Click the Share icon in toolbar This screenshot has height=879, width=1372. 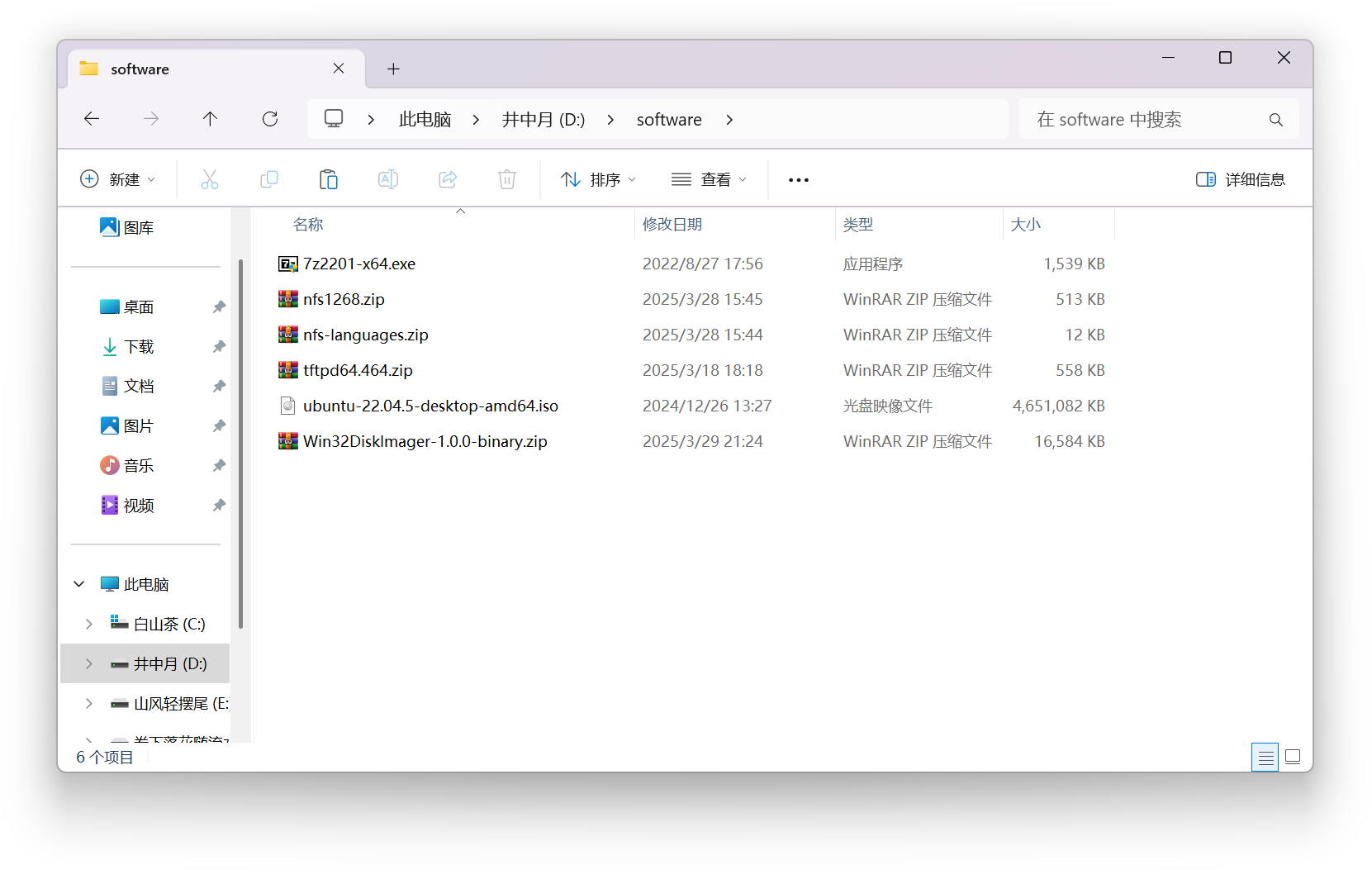click(448, 179)
